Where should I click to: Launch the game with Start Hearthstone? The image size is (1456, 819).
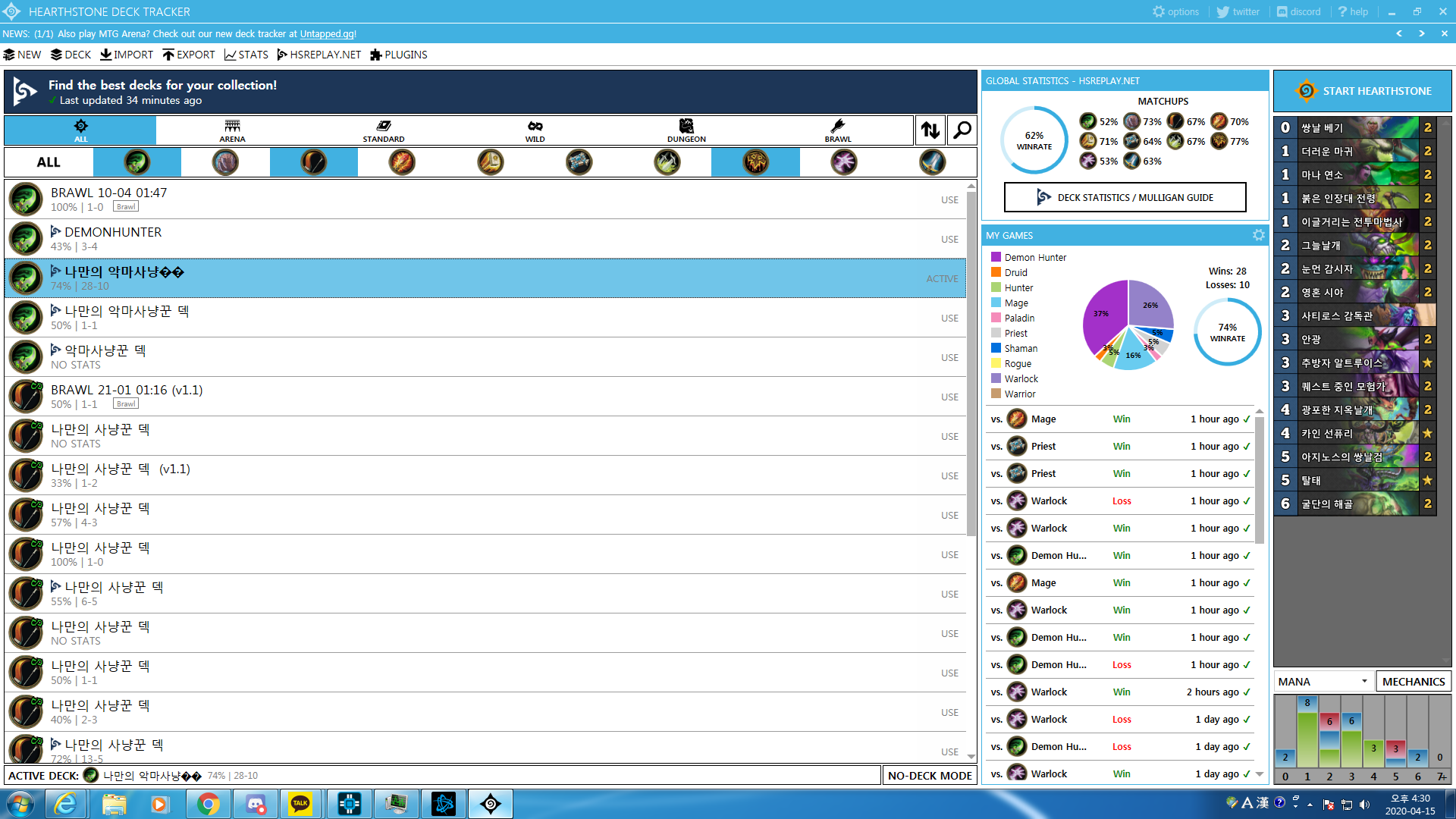click(1363, 91)
